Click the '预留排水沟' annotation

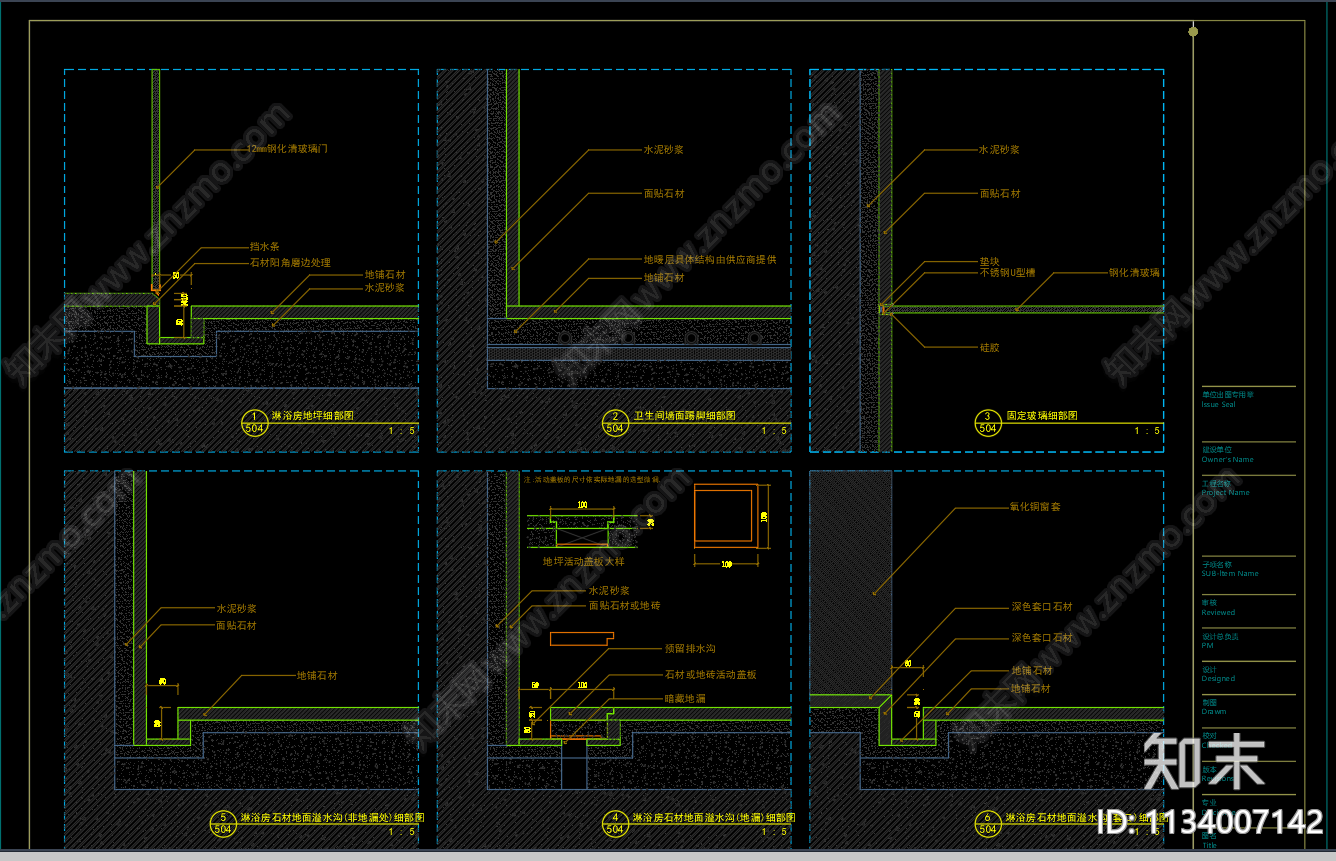point(690,650)
